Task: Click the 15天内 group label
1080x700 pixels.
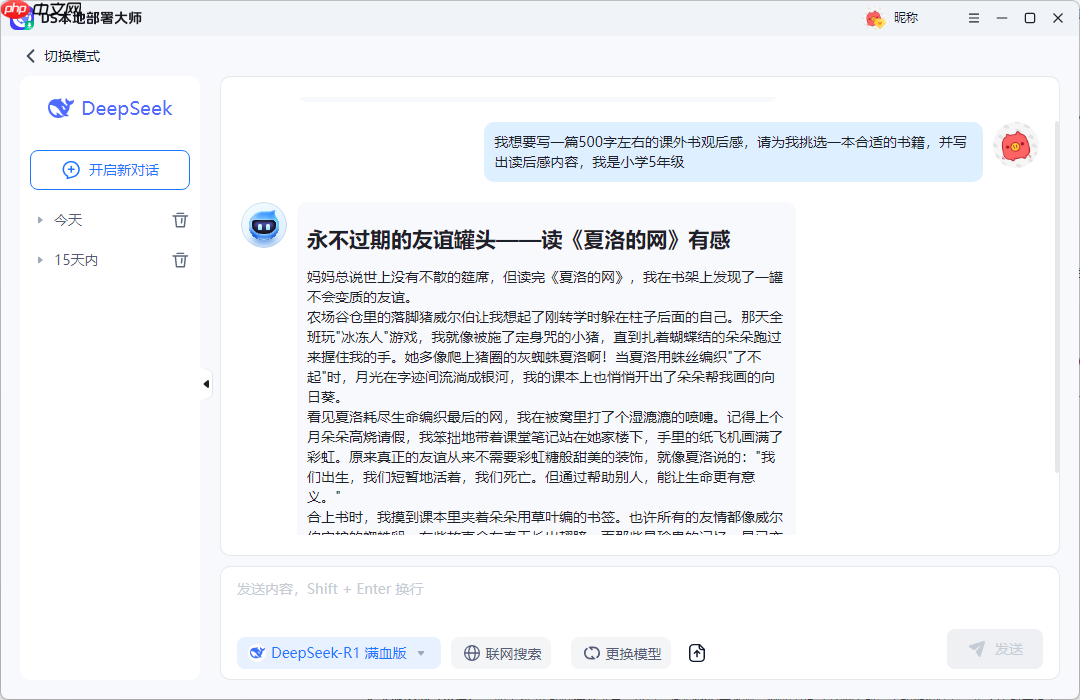Action: pyautogui.click(x=76, y=260)
